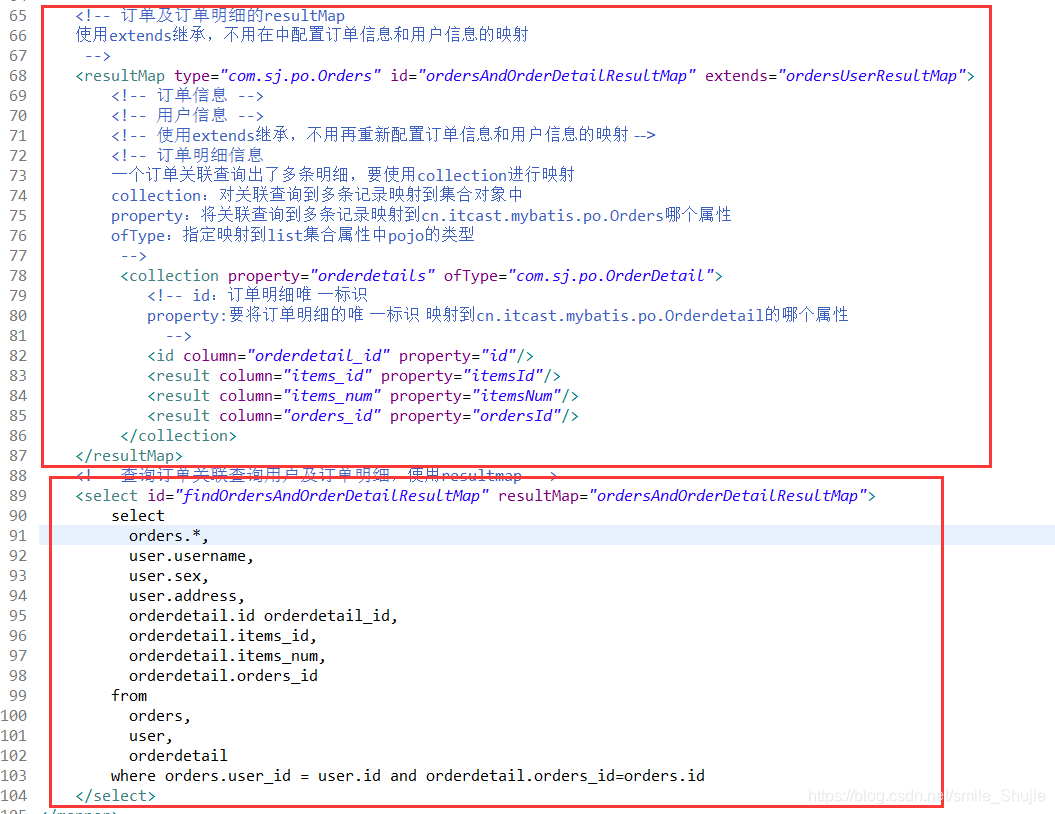Click the closing resultMap tag
Screen dimensions: 1055x814
(x=129, y=456)
